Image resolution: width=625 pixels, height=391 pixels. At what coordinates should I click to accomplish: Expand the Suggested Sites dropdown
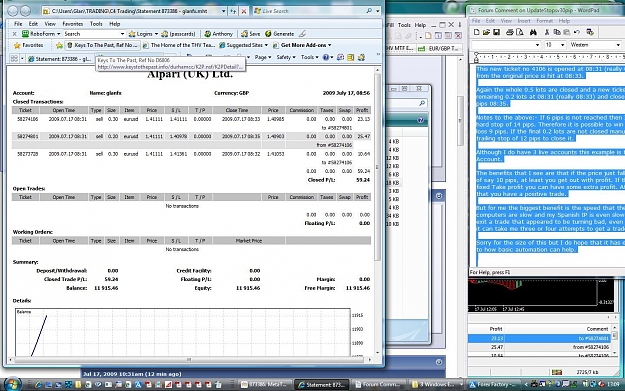[x=243, y=45]
